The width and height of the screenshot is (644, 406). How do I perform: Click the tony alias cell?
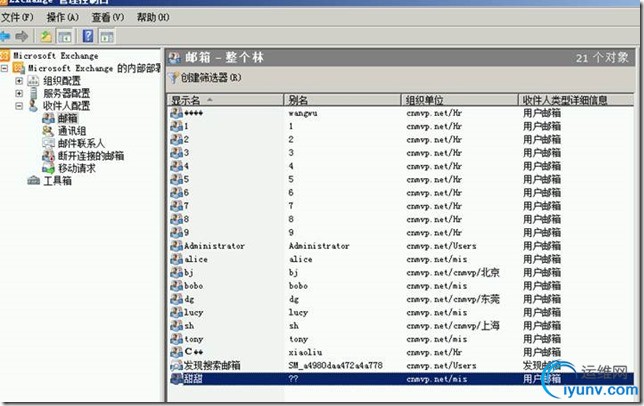point(298,339)
